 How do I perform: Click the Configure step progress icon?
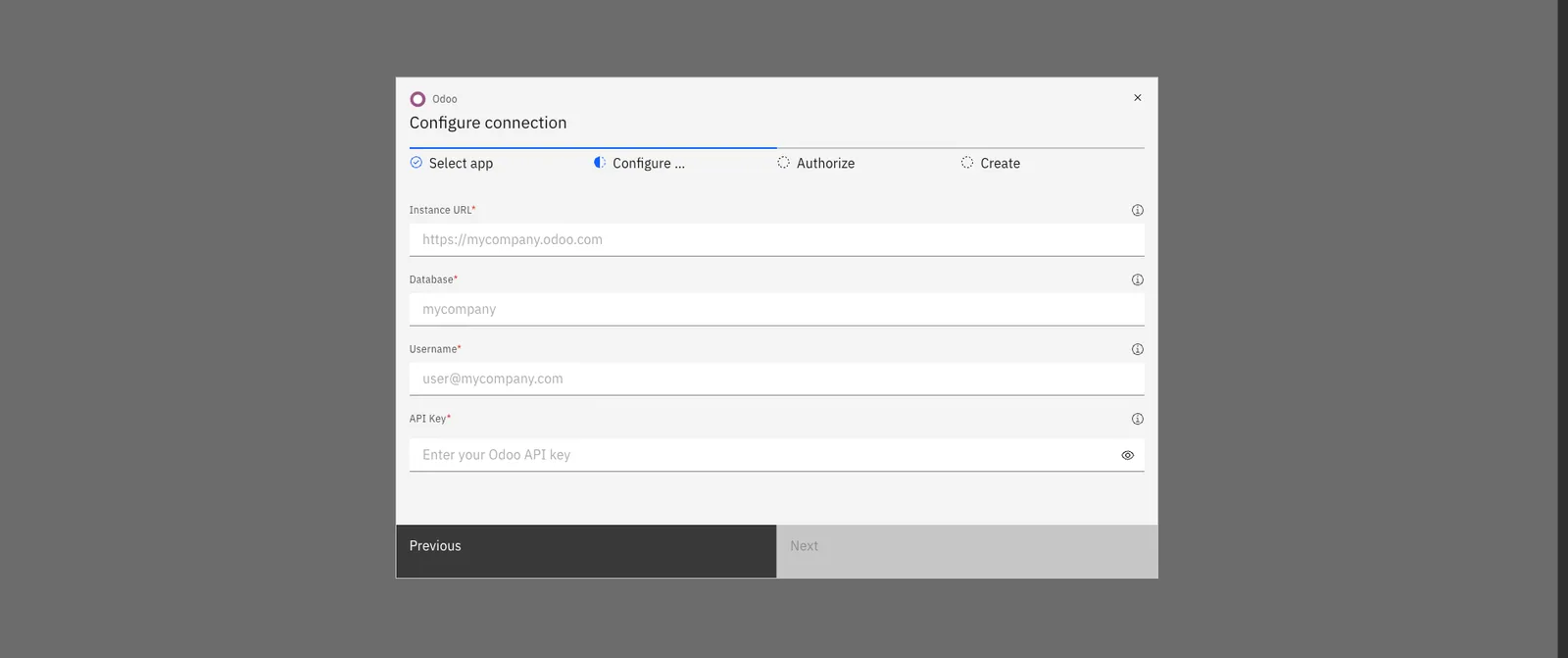click(x=600, y=163)
